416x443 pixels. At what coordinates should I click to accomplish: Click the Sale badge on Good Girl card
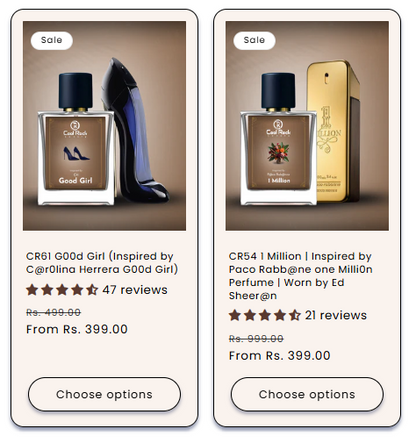tap(52, 40)
